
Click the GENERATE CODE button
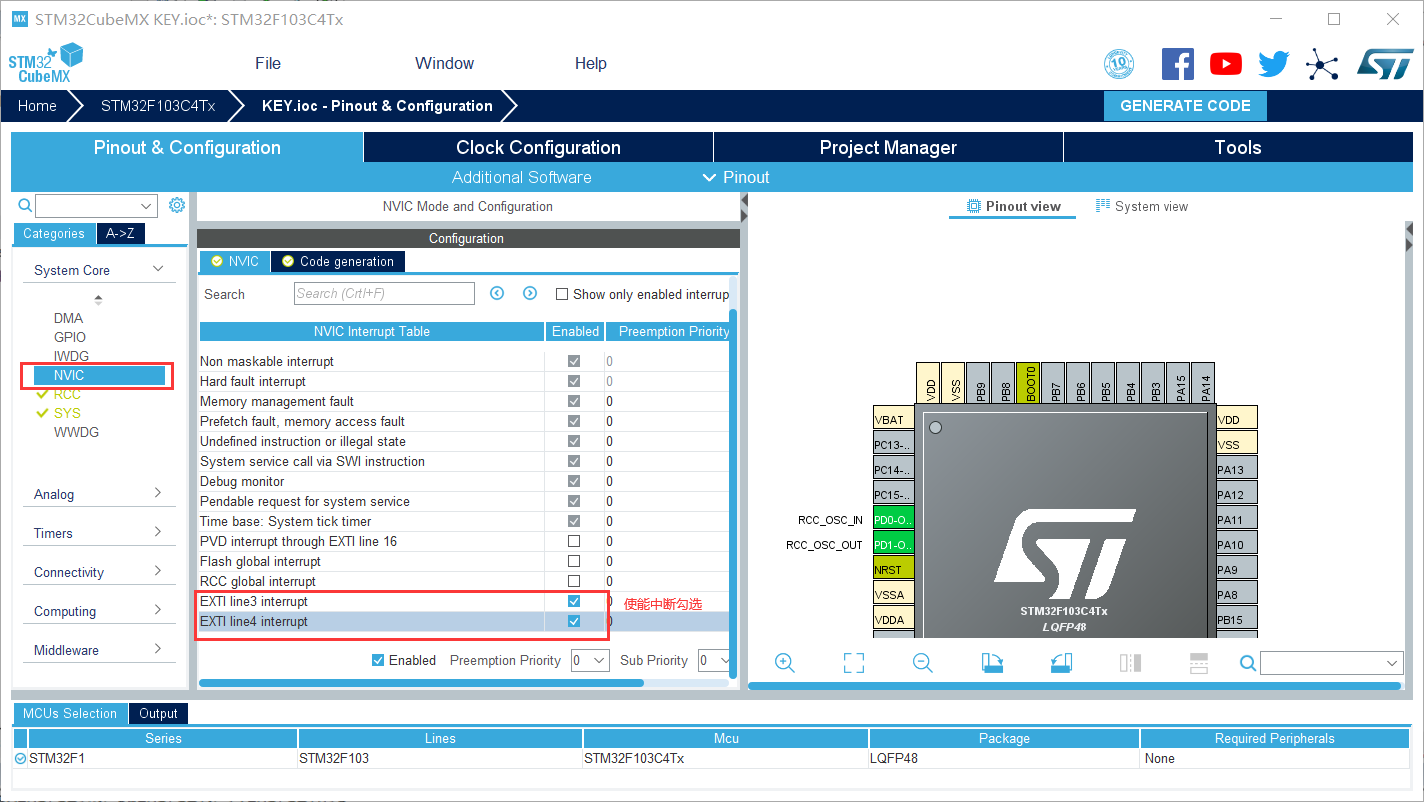(1185, 105)
